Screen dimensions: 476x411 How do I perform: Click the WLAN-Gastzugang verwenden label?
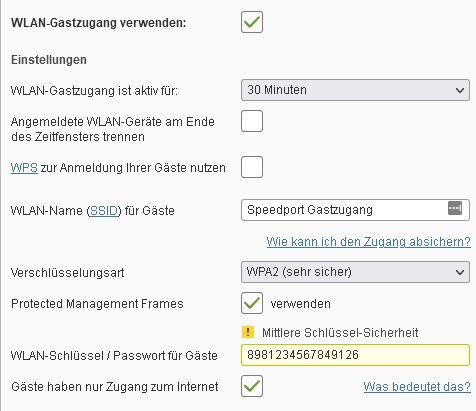pos(98,23)
